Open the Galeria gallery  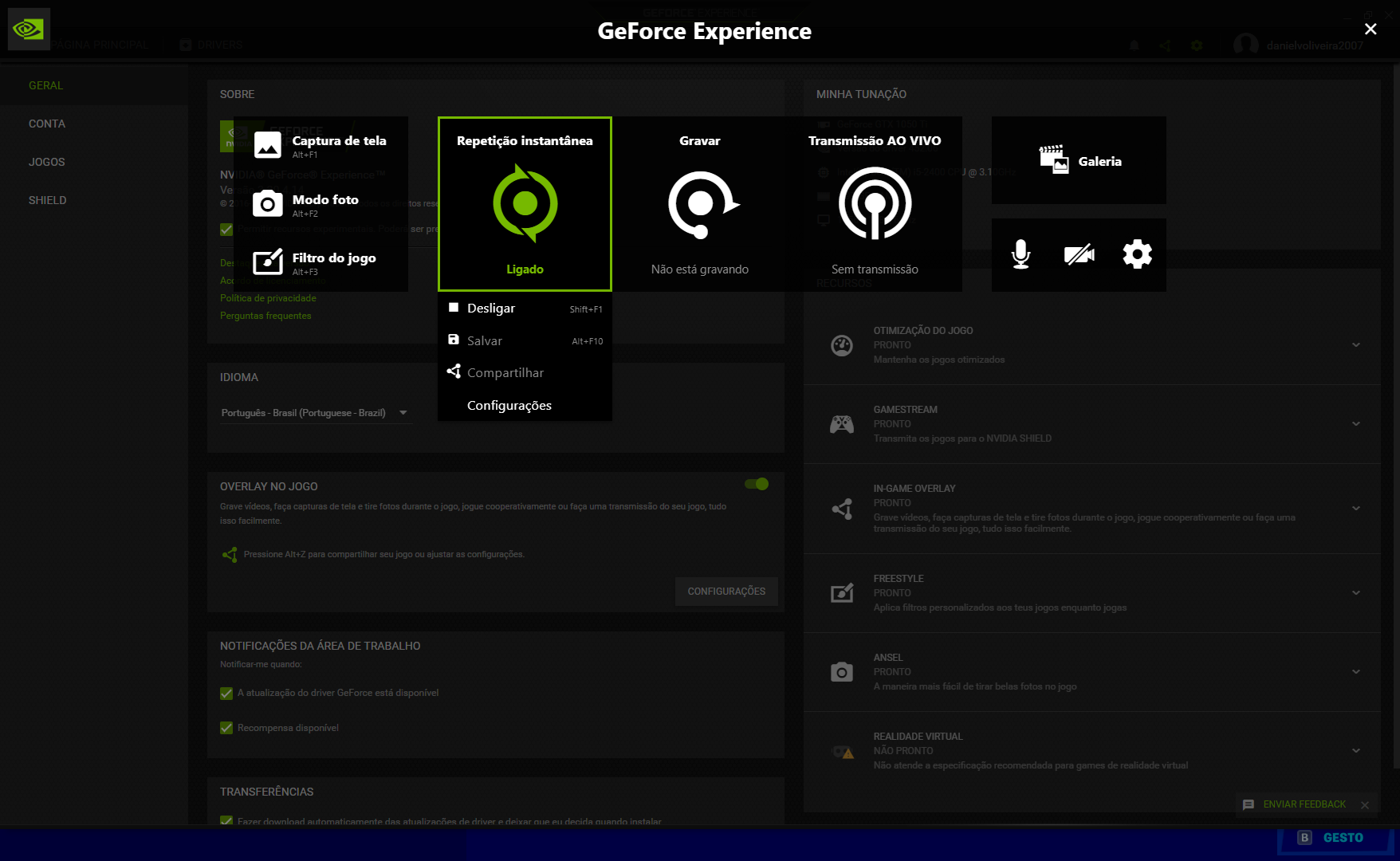1079,160
